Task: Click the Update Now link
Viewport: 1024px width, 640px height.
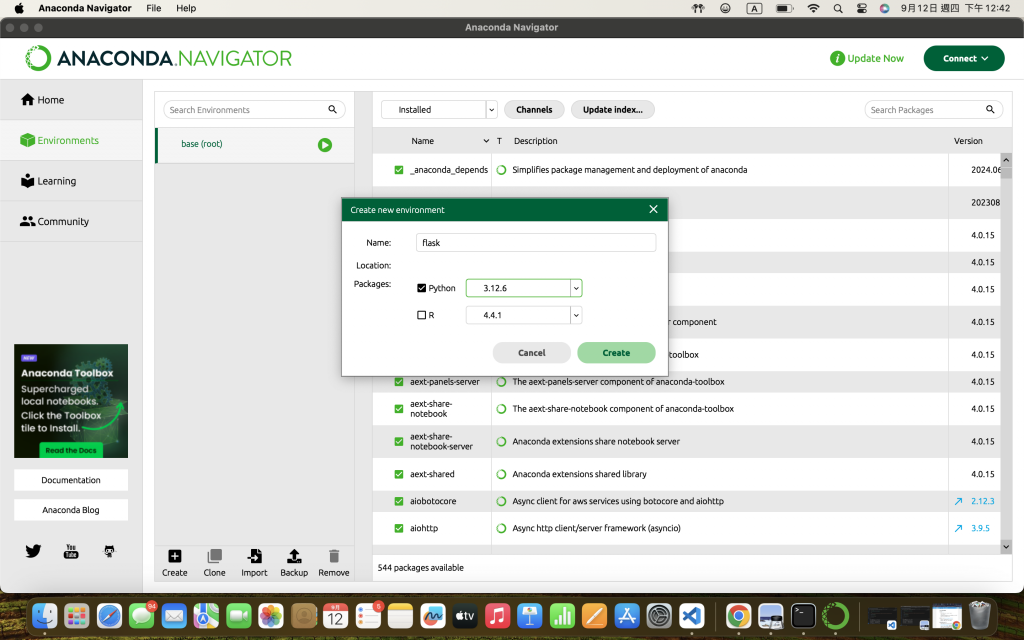Action: pyautogui.click(x=875, y=58)
